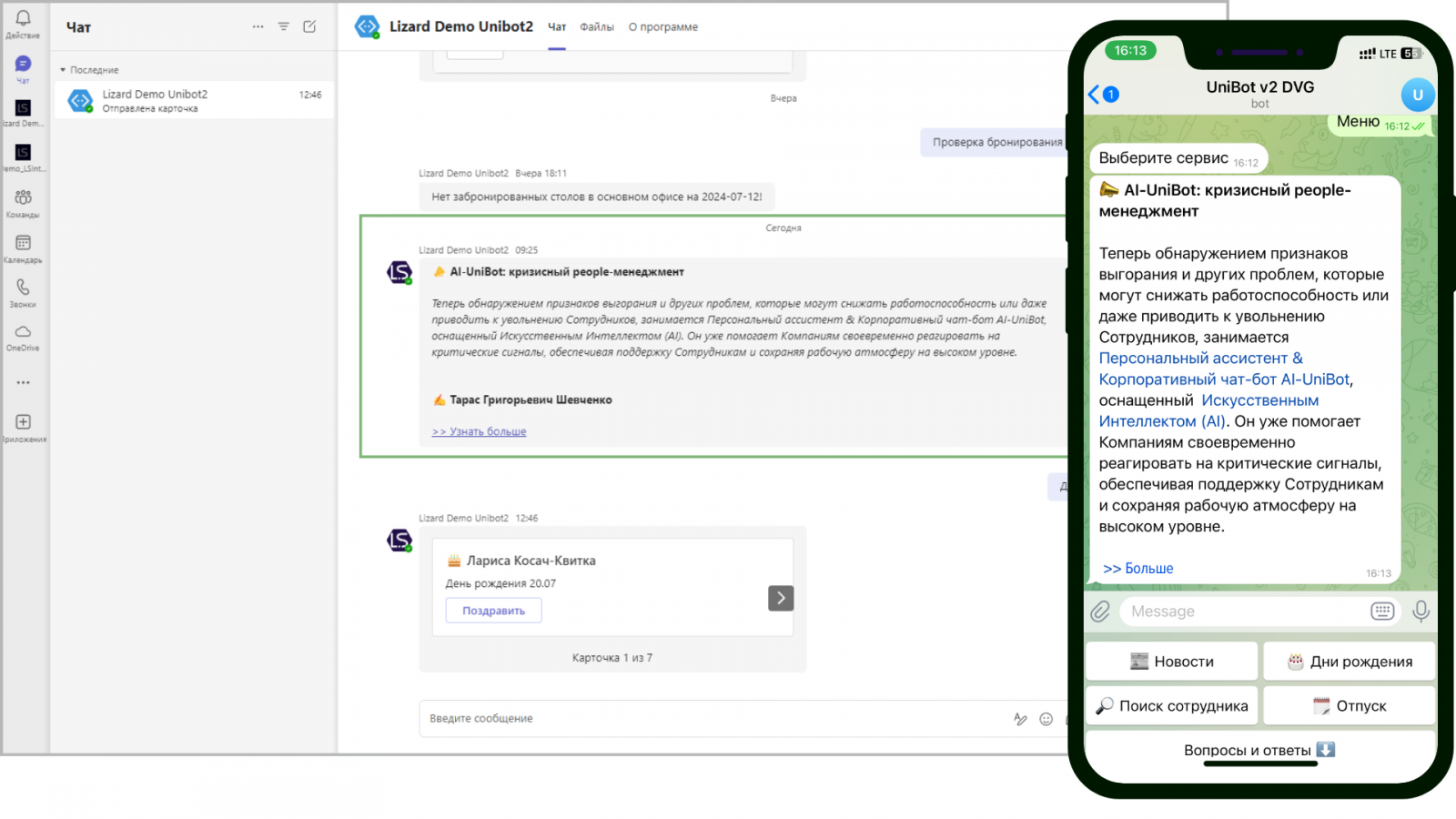Tap the Новости button on phone
This screenshot has width=1456, height=819.
(1171, 662)
